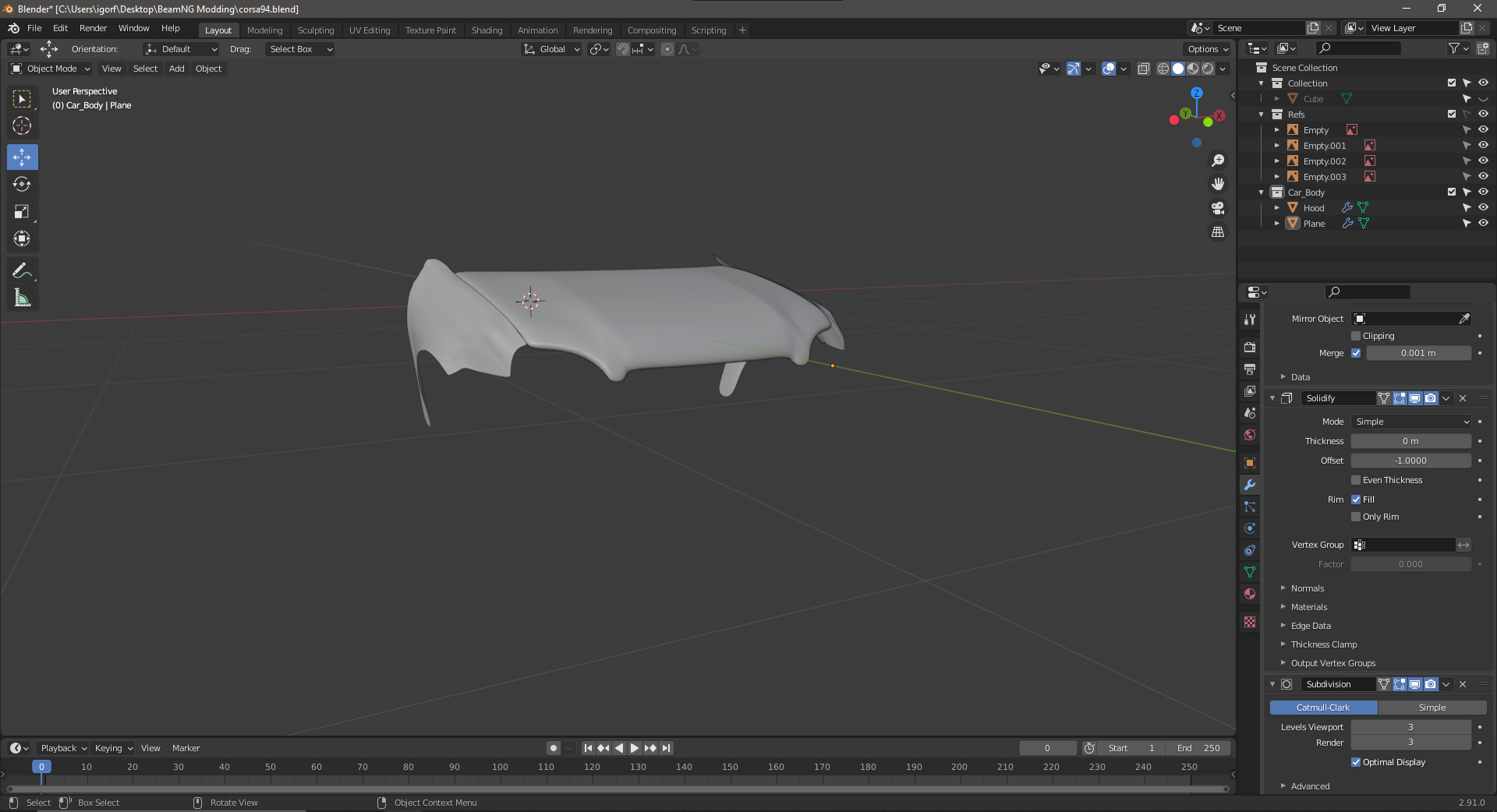Open the Solidify Mode dropdown
1497x812 pixels.
point(1411,422)
